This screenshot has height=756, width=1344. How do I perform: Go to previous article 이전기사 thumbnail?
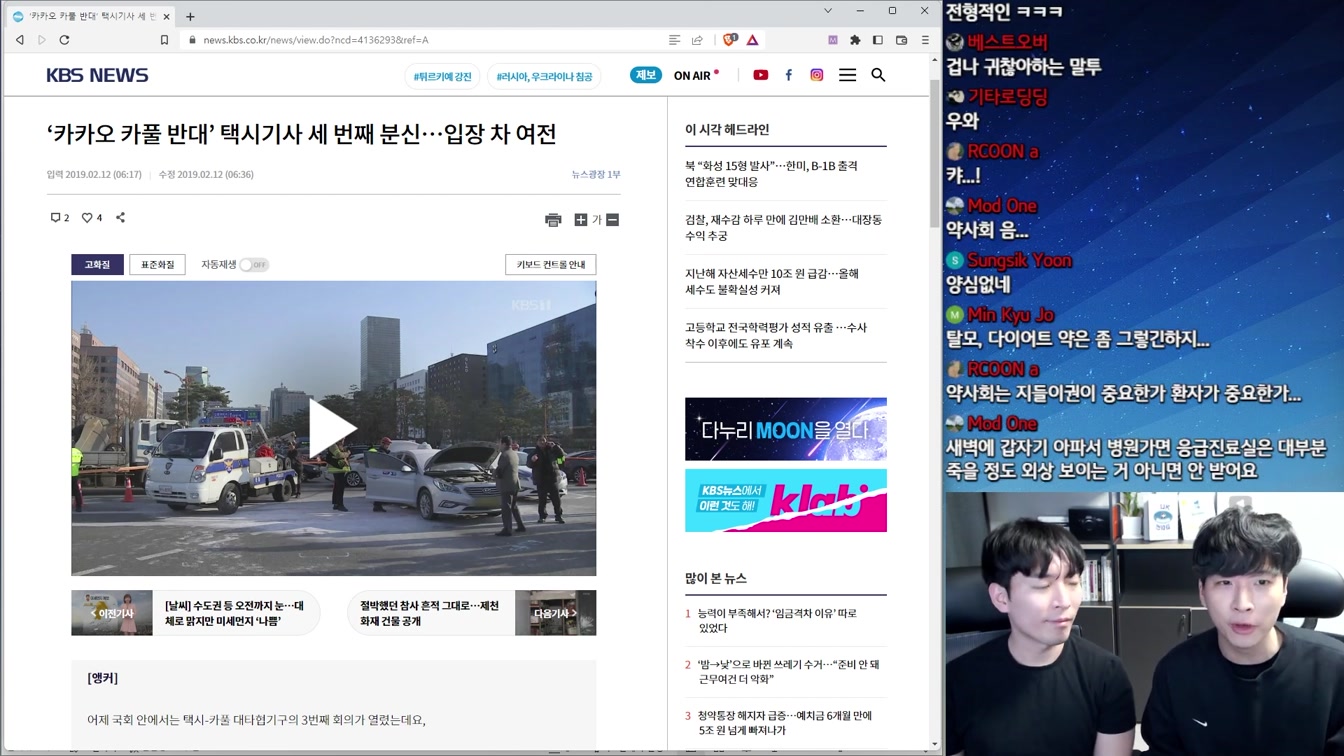112,613
